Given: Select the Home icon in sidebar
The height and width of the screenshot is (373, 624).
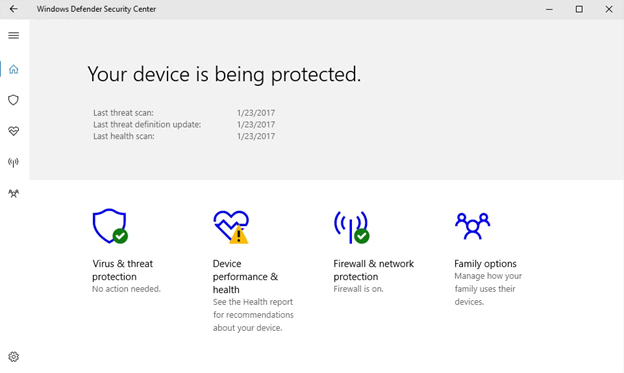Looking at the screenshot, I should [14, 69].
